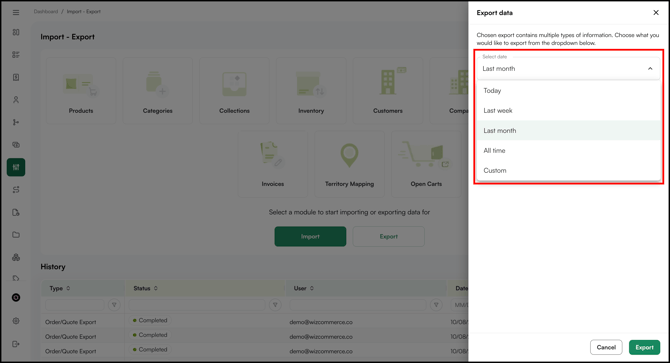
Task: Click the logout icon at sidebar bottom
Action: point(16,344)
